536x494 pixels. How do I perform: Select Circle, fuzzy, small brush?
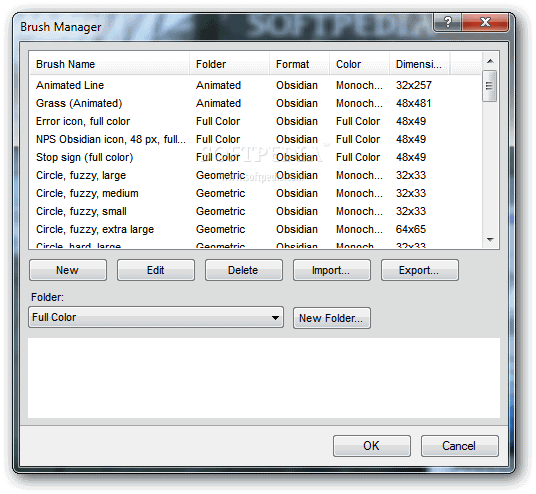point(81,211)
